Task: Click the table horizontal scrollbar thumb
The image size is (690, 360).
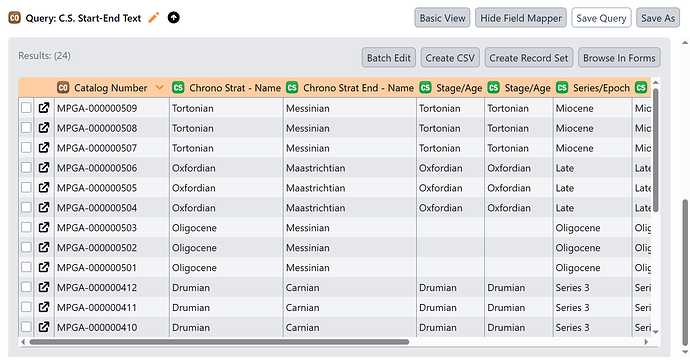Action: (219, 342)
